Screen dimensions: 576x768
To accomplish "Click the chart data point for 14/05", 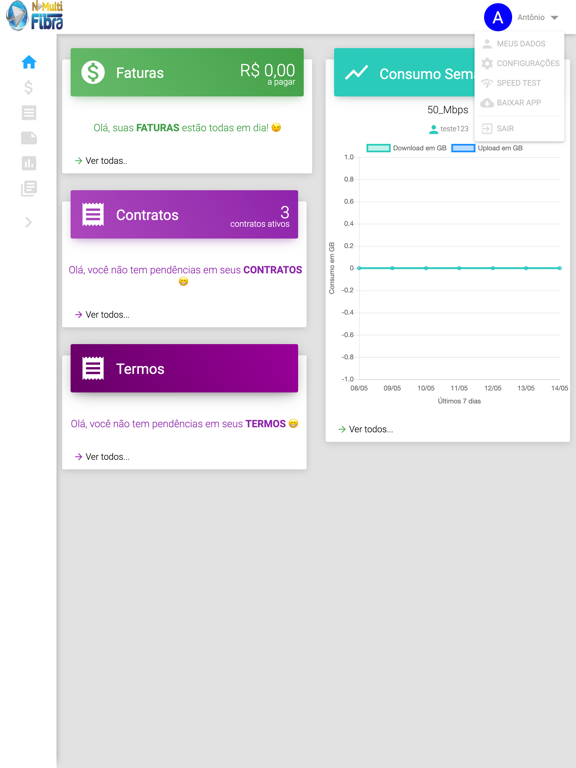I will (559, 268).
